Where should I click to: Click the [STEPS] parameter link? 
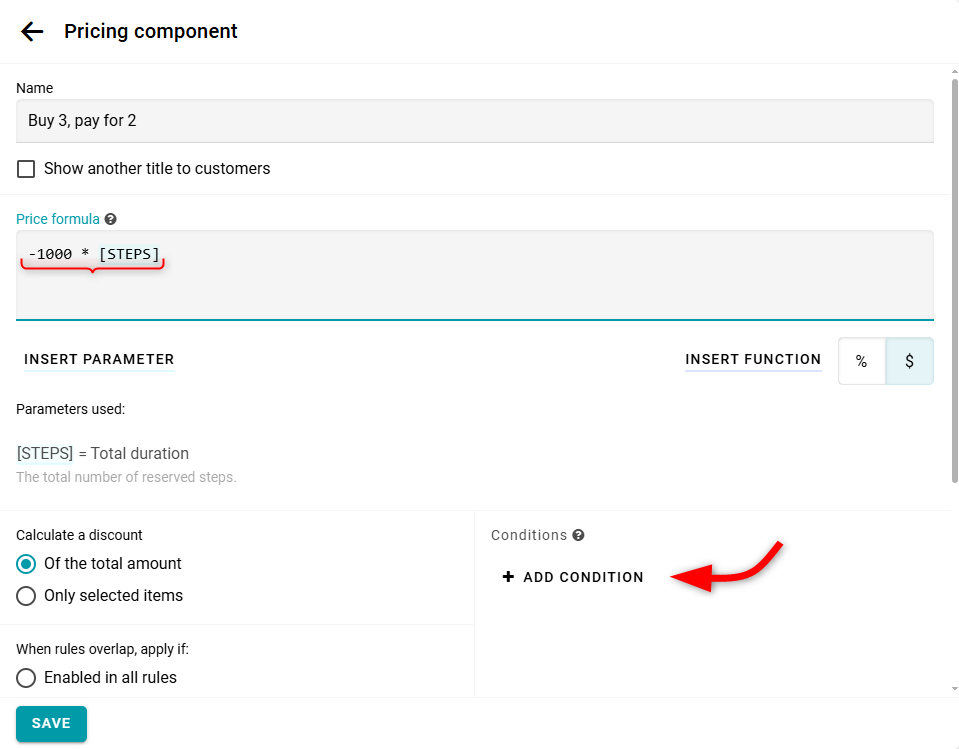[x=45, y=453]
